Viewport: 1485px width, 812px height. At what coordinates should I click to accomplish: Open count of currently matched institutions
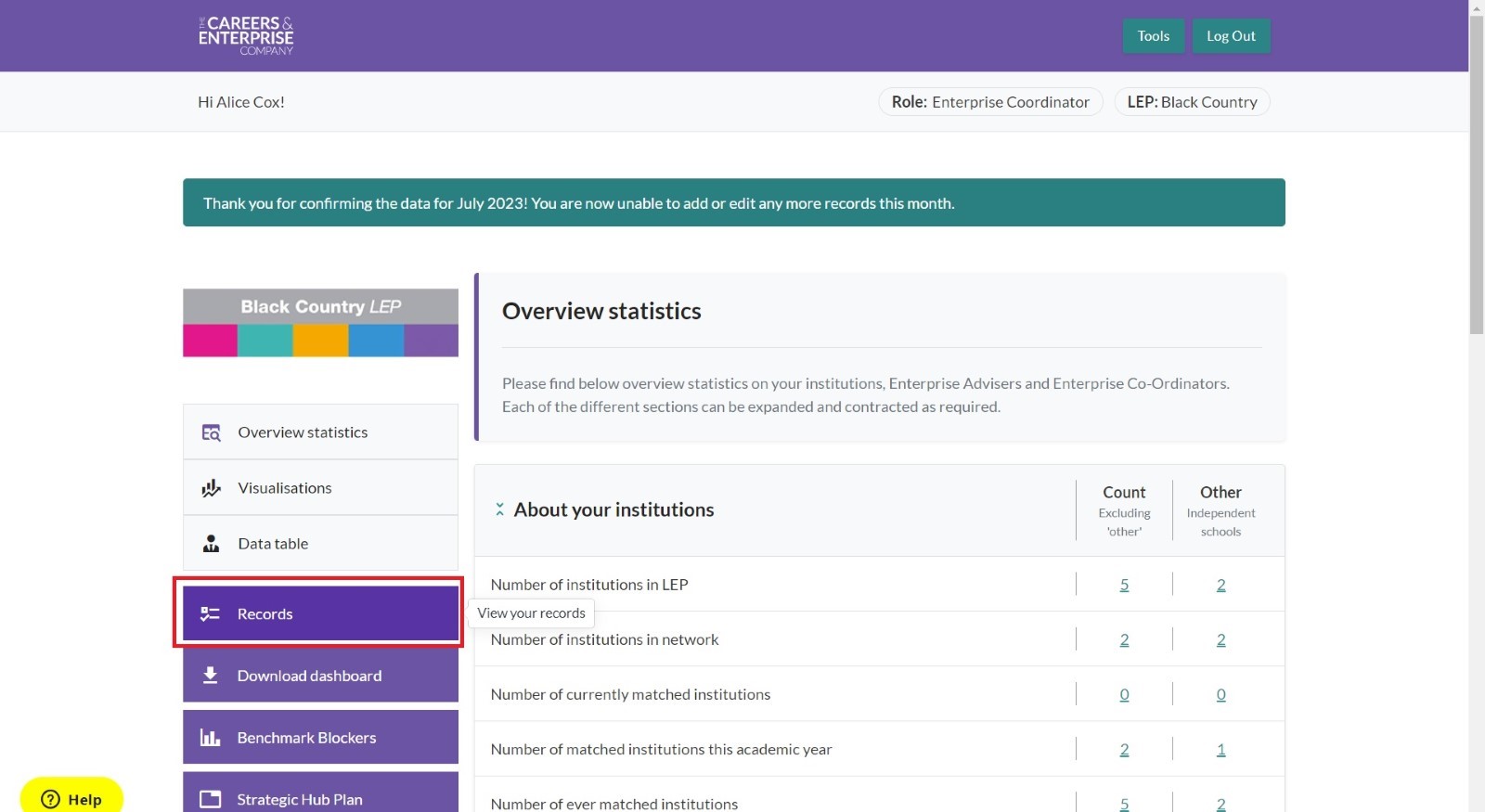click(x=1124, y=694)
